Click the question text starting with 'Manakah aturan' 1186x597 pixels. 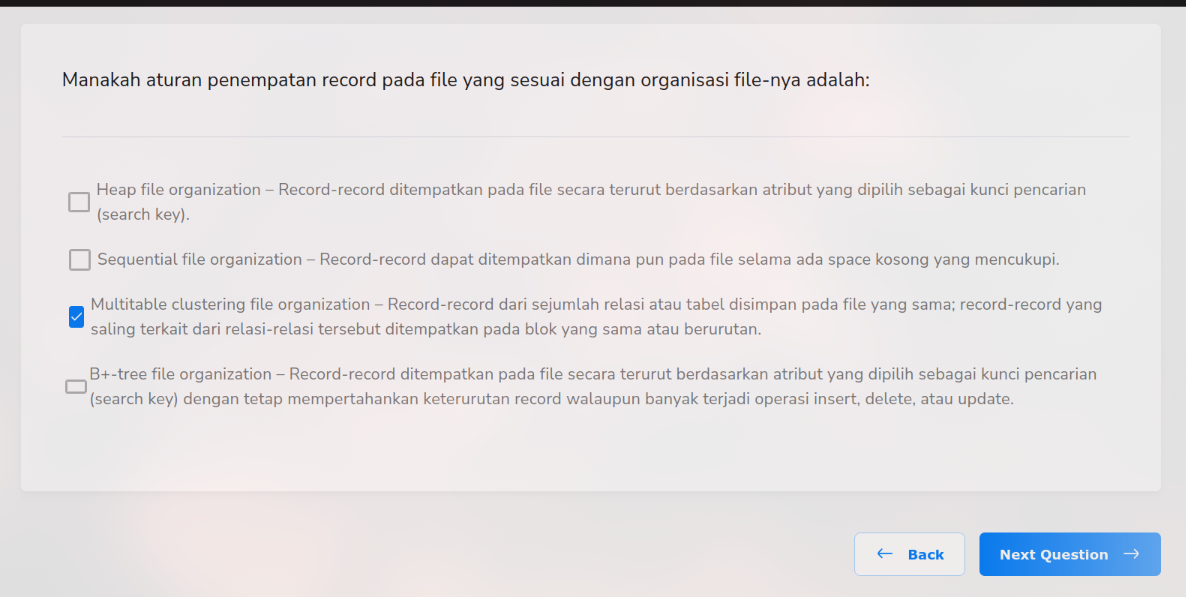click(465, 80)
